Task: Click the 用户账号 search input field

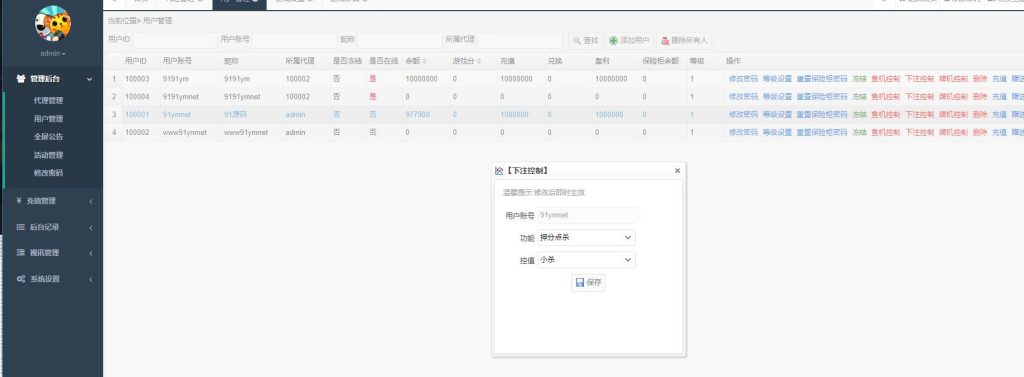Action: (295, 41)
